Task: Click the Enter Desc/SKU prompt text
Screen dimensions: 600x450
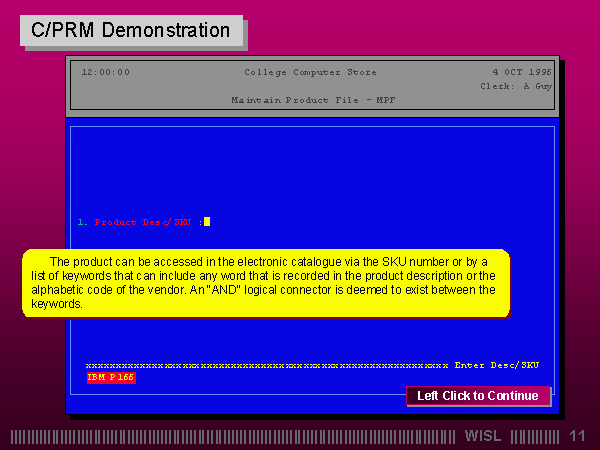Action: (x=497, y=365)
